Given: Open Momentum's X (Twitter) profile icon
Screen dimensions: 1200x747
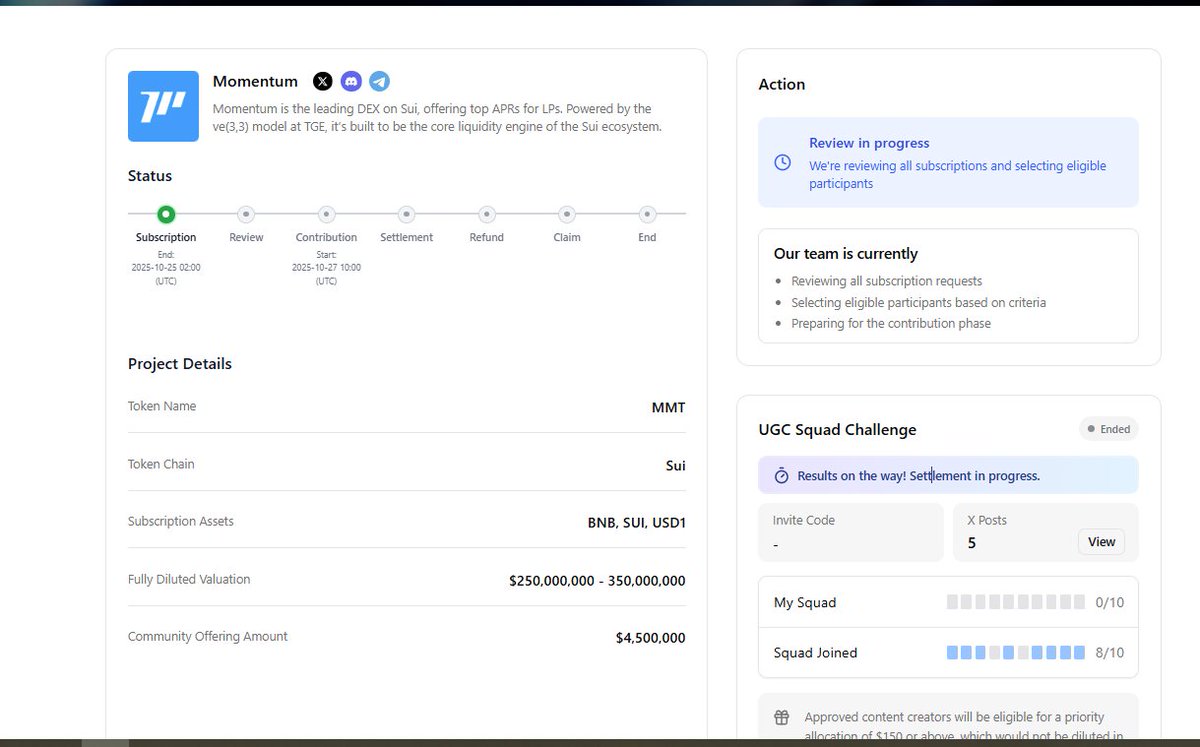Looking at the screenshot, I should click(322, 82).
